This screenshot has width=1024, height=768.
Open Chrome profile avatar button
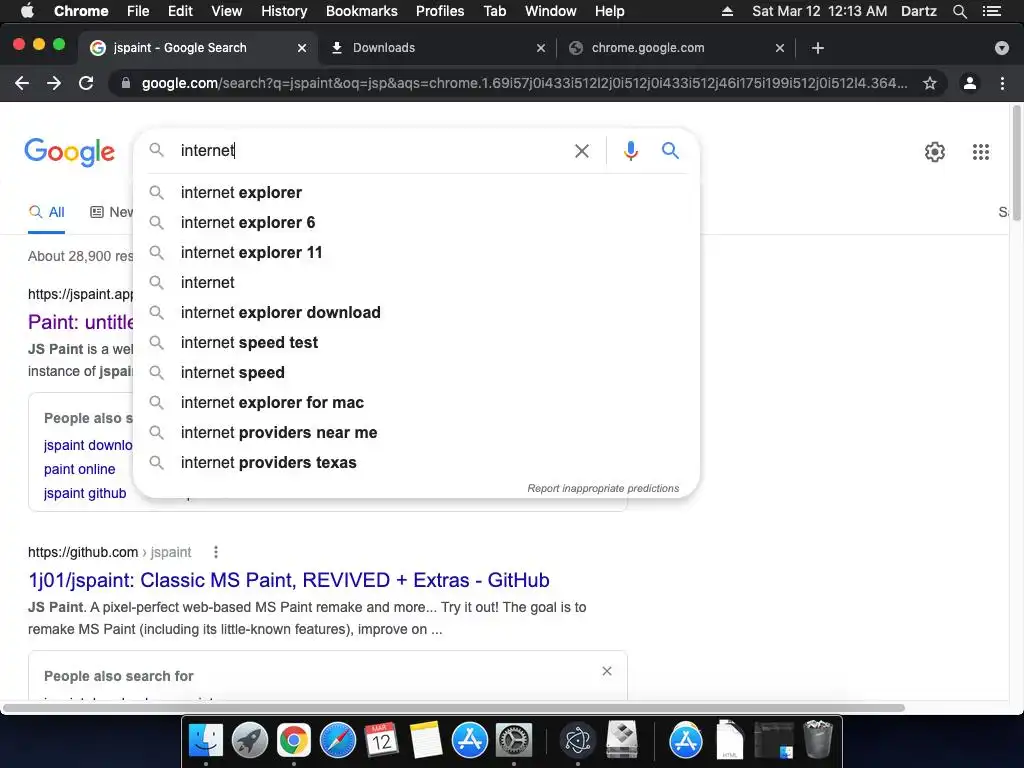point(970,83)
